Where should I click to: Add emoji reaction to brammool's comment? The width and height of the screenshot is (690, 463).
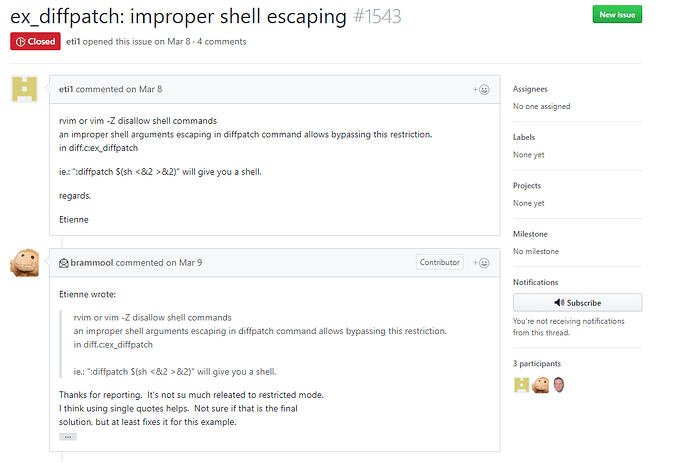[481, 263]
